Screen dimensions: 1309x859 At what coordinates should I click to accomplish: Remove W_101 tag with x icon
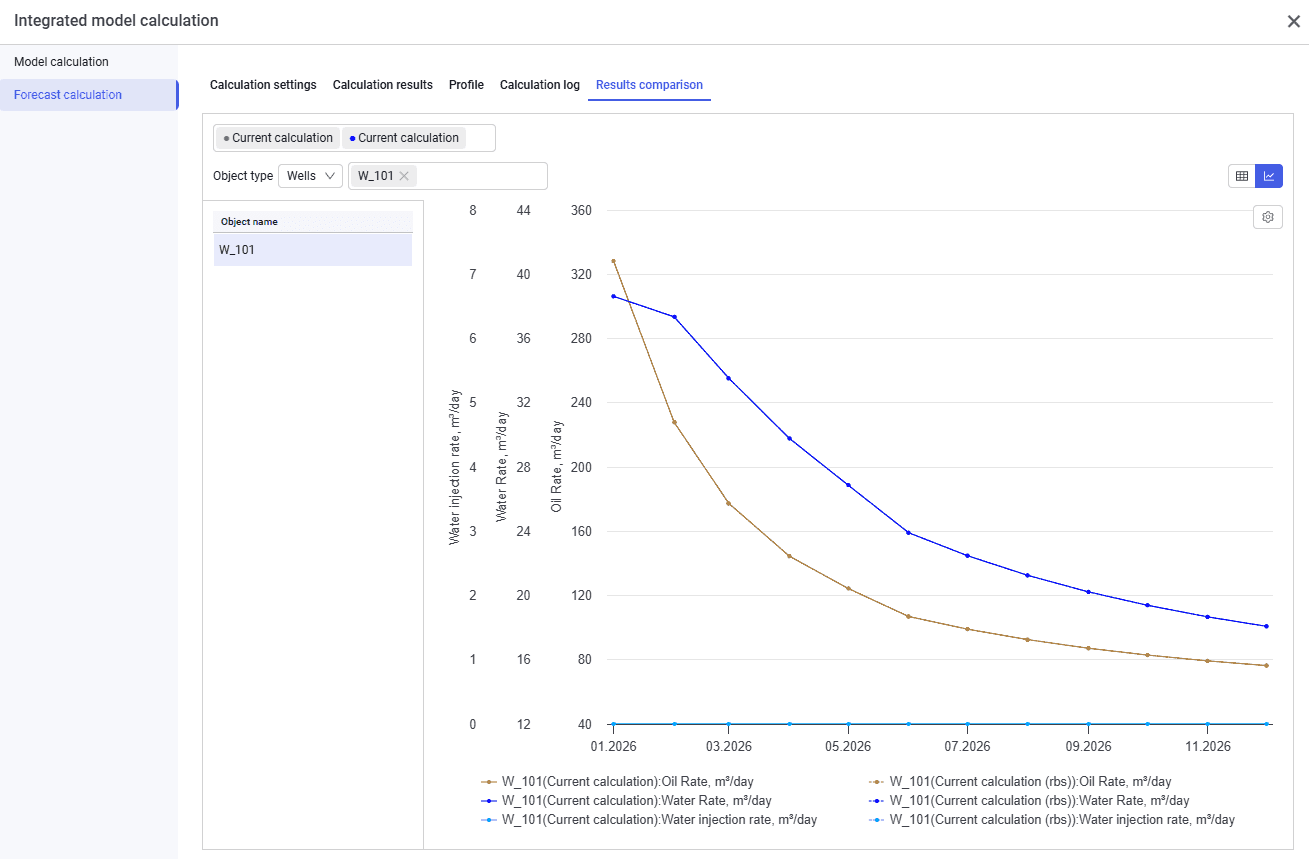[404, 176]
